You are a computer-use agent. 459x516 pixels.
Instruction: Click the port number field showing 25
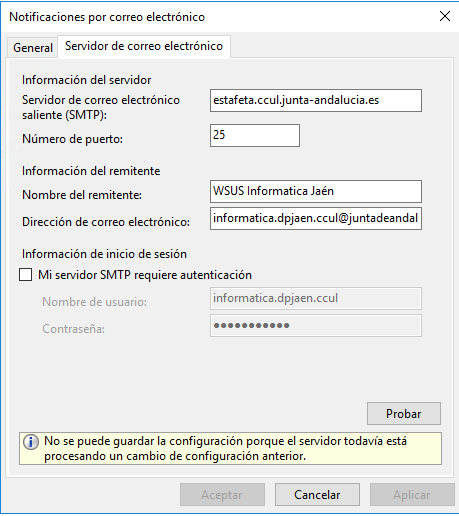click(255, 135)
